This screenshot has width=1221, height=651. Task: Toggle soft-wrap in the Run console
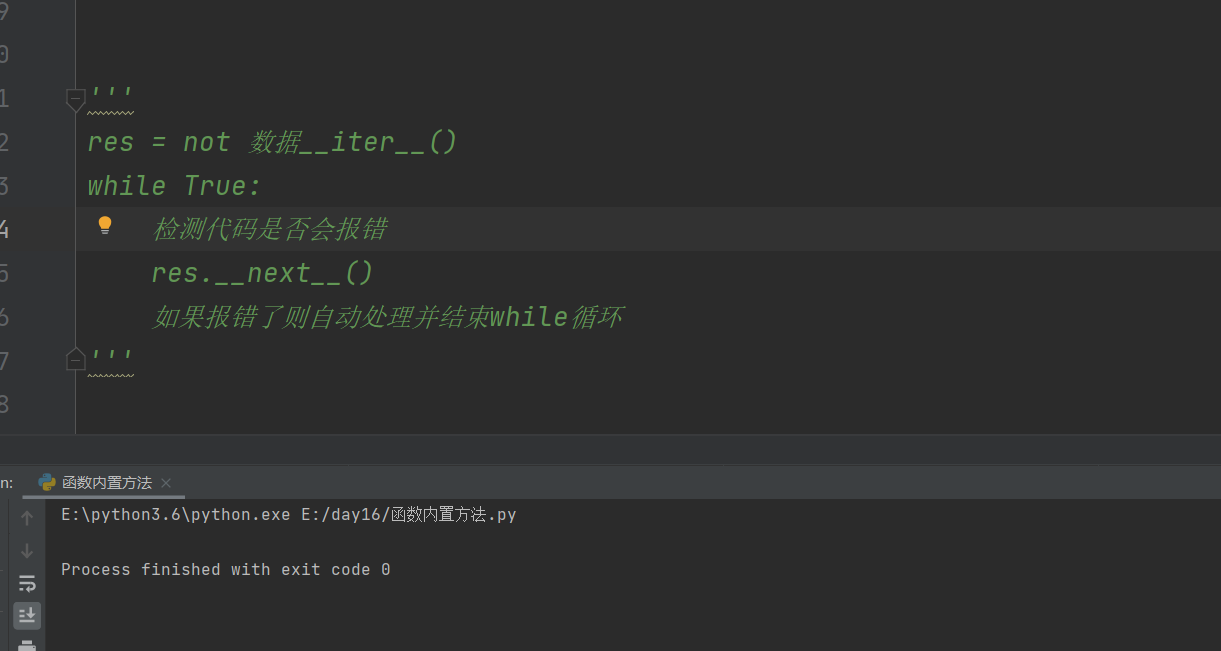coord(27,583)
